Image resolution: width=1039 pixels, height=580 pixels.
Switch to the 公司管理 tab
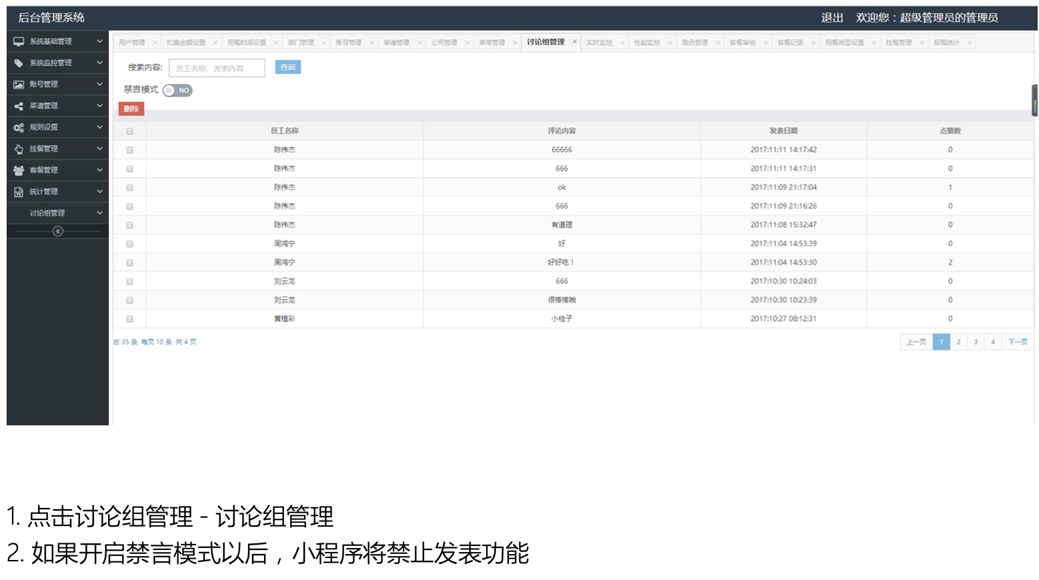click(x=444, y=42)
